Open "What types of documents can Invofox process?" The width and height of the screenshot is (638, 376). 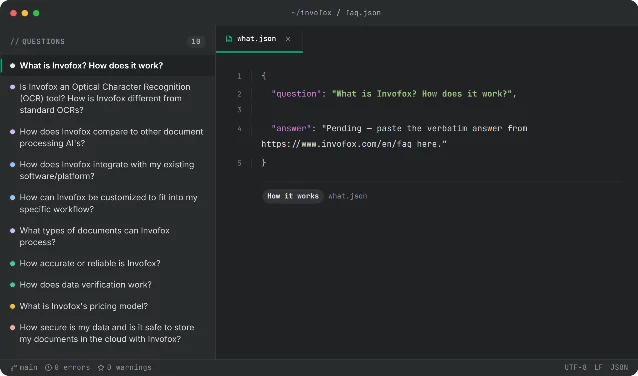[x=108, y=236]
